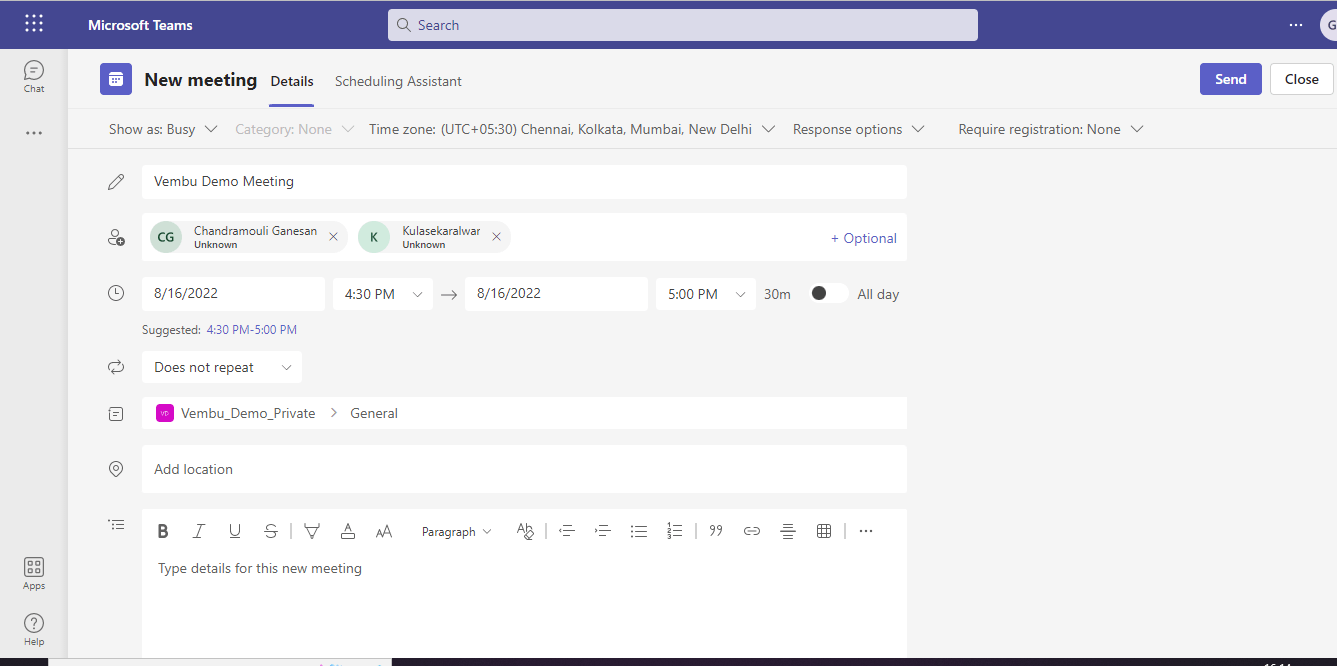Screen dimensions: 1337x666
Task: Open Apps in the left sidebar
Action: (x=34, y=574)
